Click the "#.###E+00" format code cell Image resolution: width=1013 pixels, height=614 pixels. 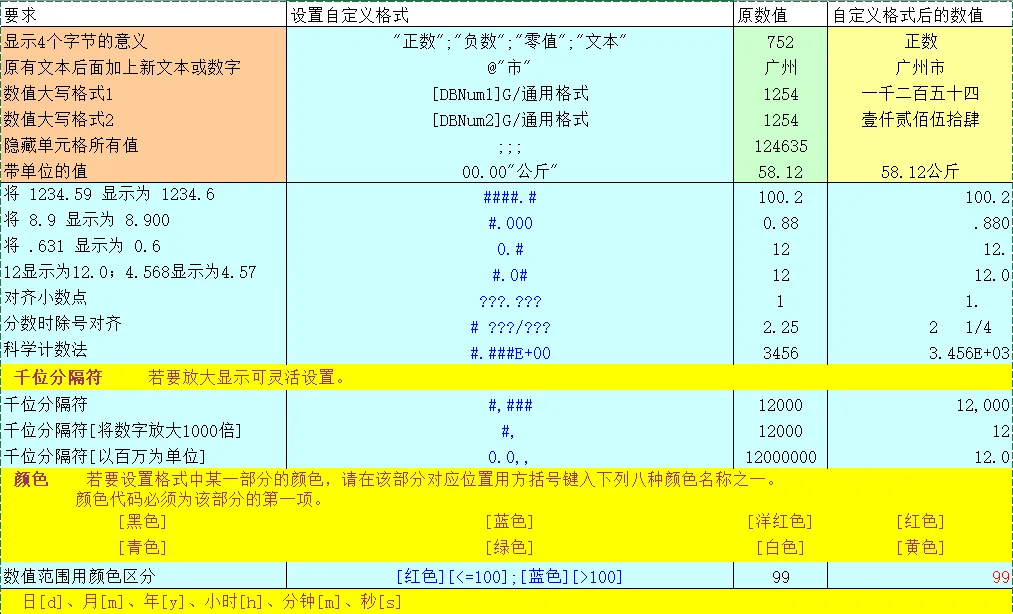click(x=510, y=353)
